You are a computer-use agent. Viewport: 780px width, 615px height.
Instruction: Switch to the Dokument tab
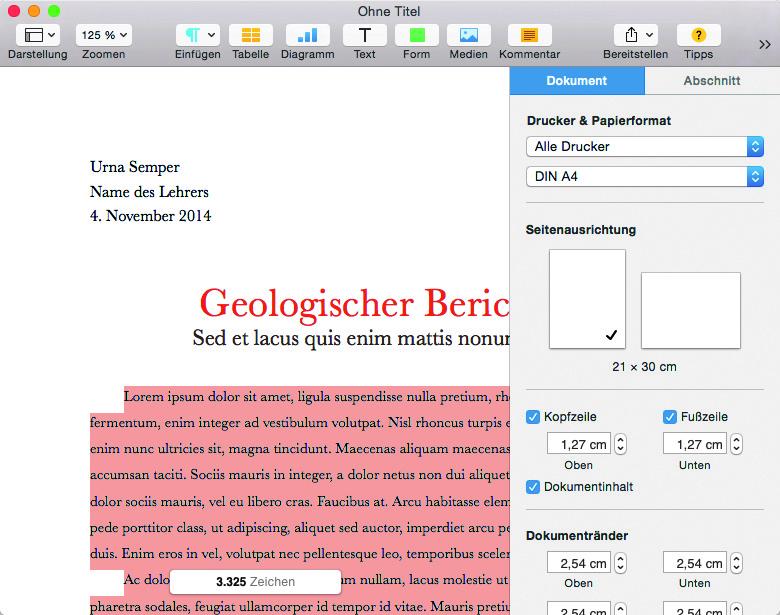577,81
